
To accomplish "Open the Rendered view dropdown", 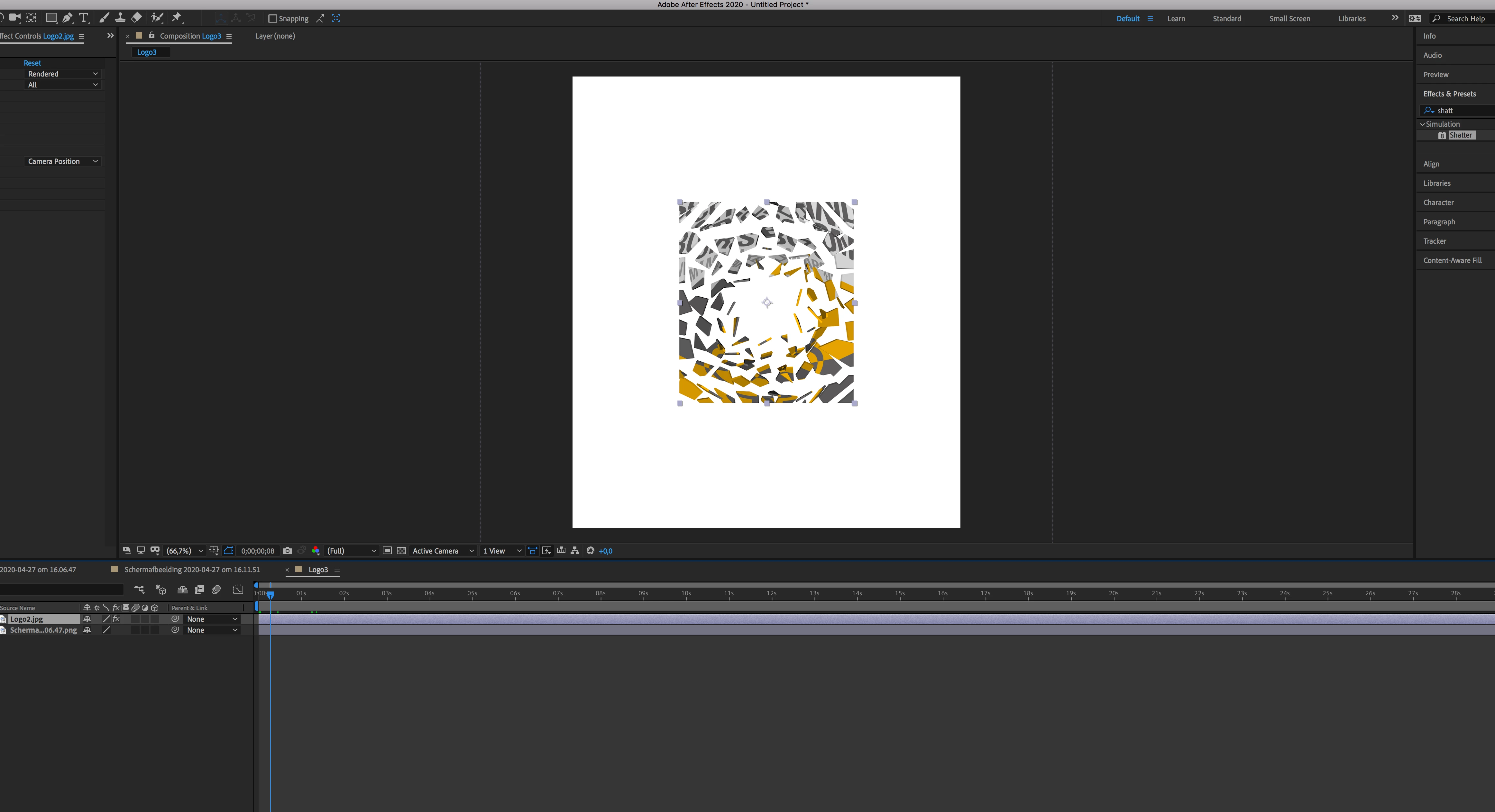I will [63, 74].
